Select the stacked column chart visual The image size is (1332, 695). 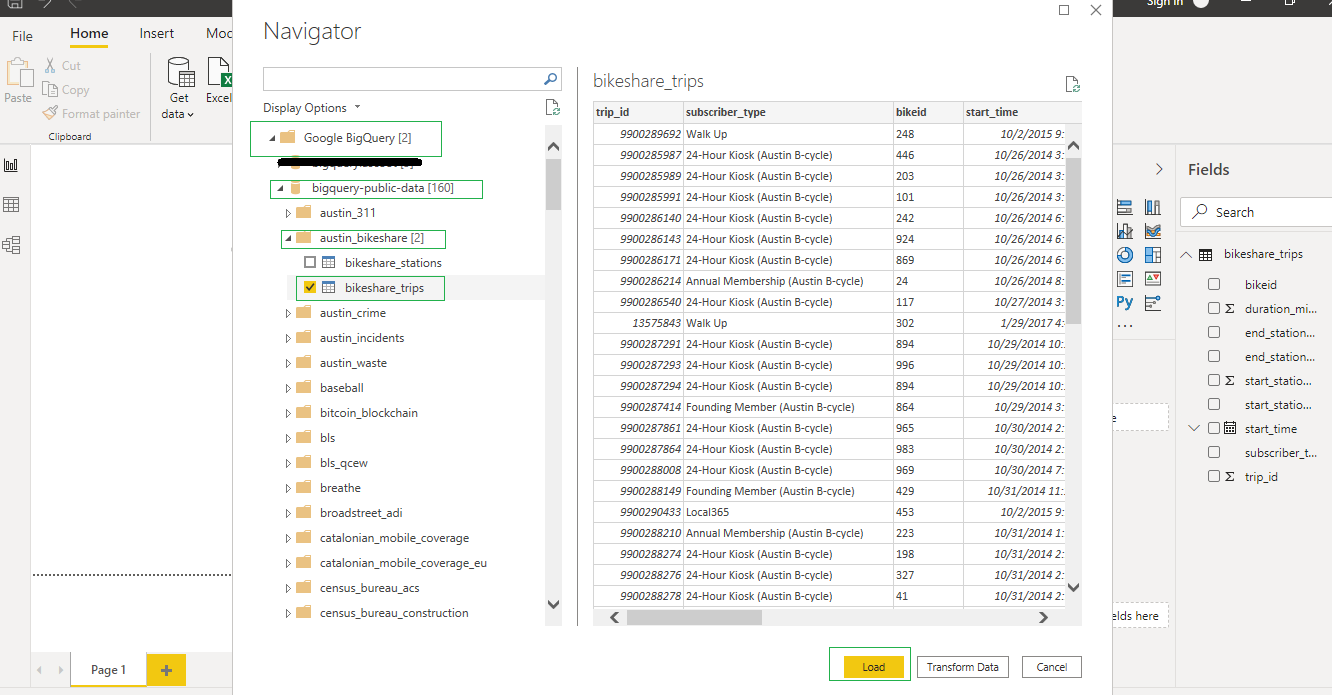pos(1153,207)
